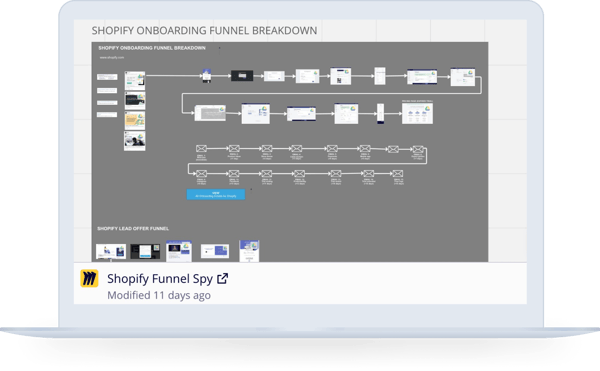Select the email envelope icon that has no caption

pos(393,149)
